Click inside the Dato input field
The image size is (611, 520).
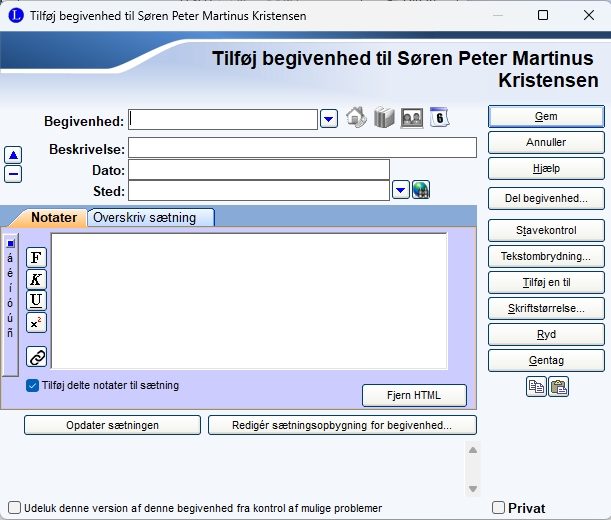click(x=258, y=170)
